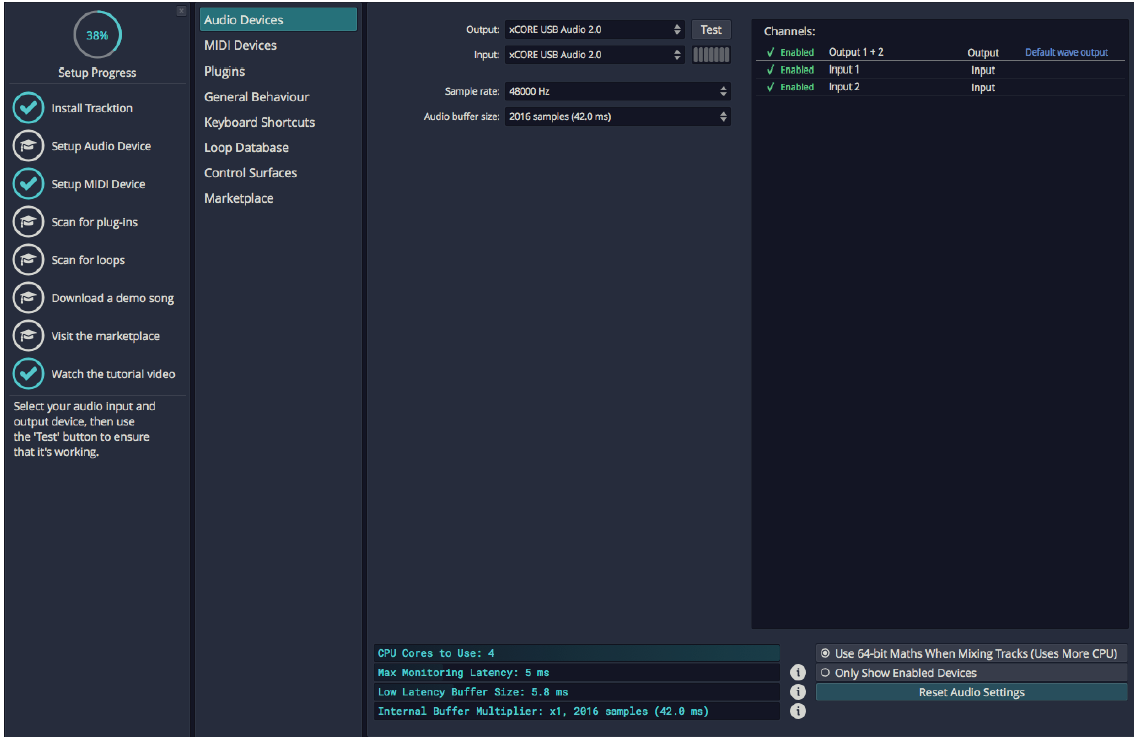Click the Scan for loops graduation cap icon
This screenshot has width=1139, height=740.
[x=28, y=260]
